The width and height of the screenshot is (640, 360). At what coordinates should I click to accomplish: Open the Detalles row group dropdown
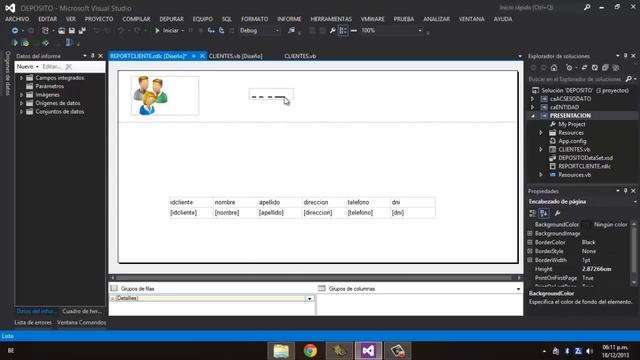coord(309,298)
